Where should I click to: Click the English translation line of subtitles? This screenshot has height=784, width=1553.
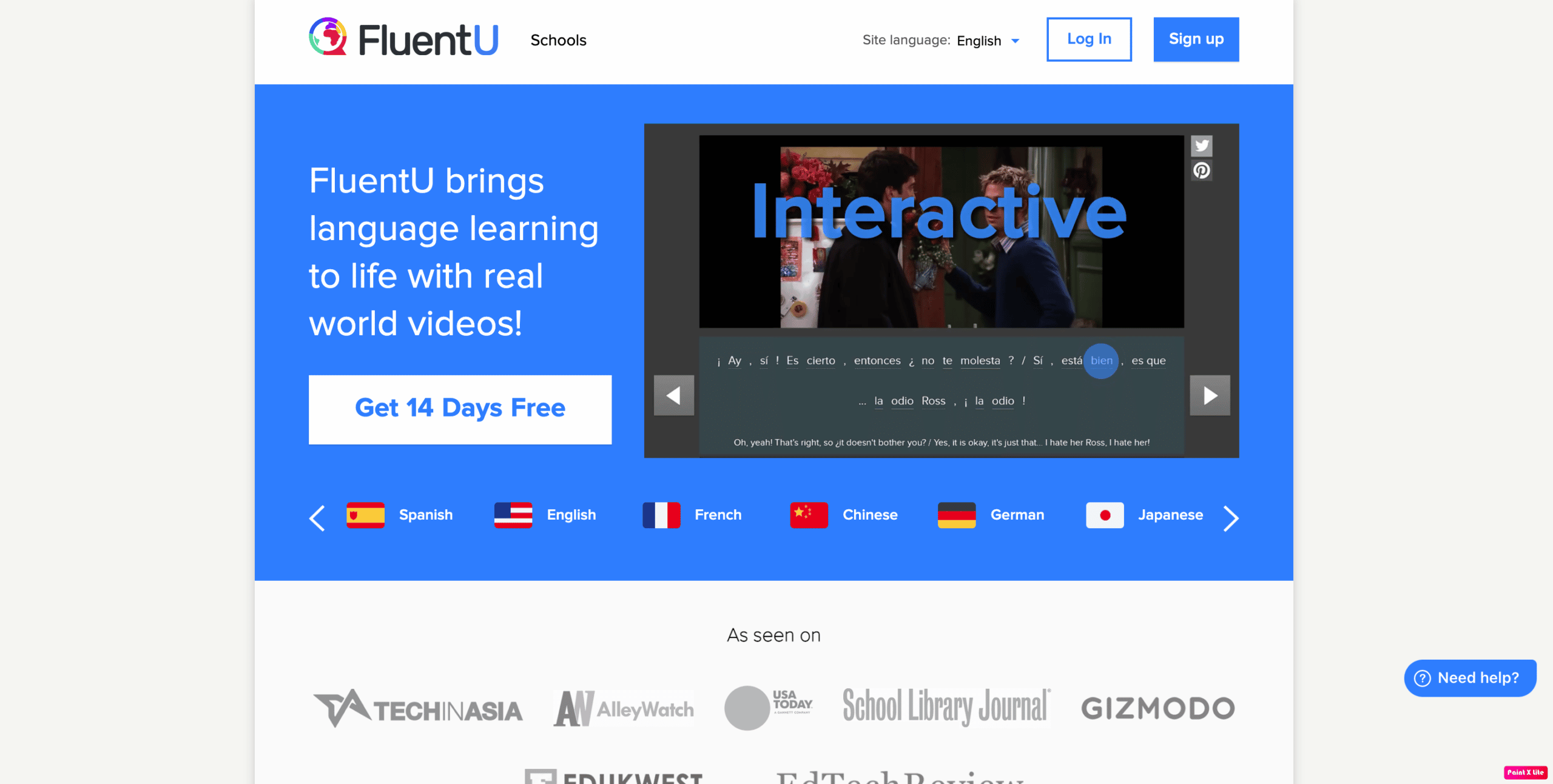pos(942,443)
